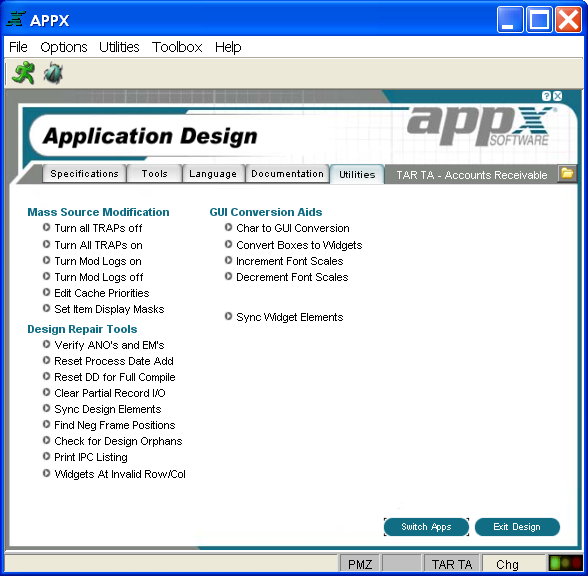588x576 pixels.
Task: Choose Turn all TRAPs off
Action: pos(98,228)
